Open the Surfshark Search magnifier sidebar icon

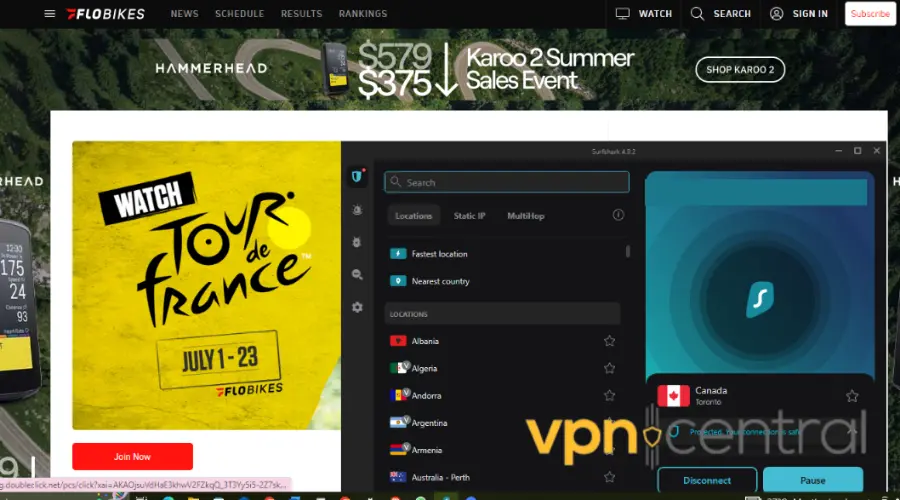(357, 274)
